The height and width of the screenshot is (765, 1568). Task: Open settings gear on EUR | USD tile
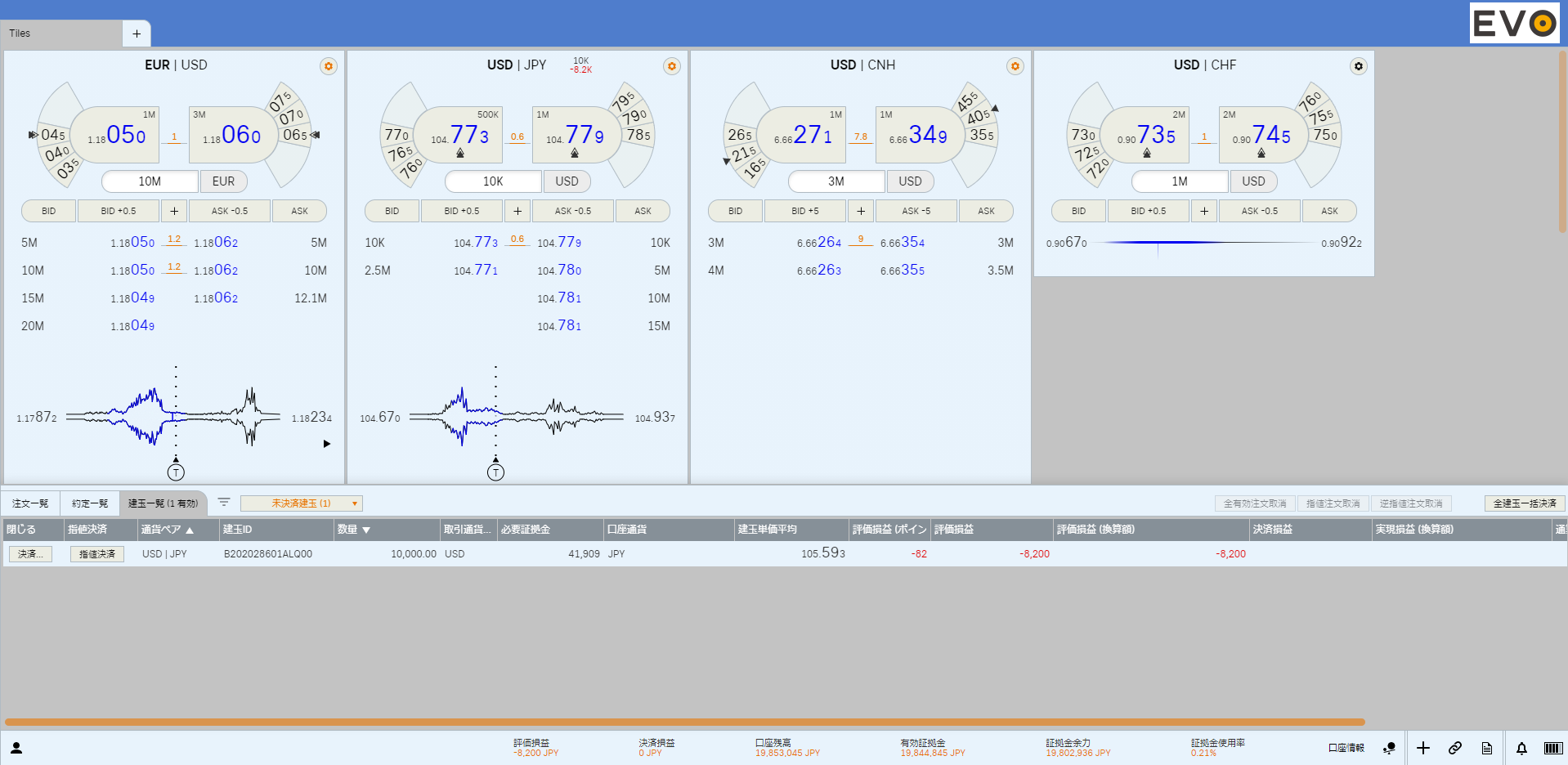(329, 66)
